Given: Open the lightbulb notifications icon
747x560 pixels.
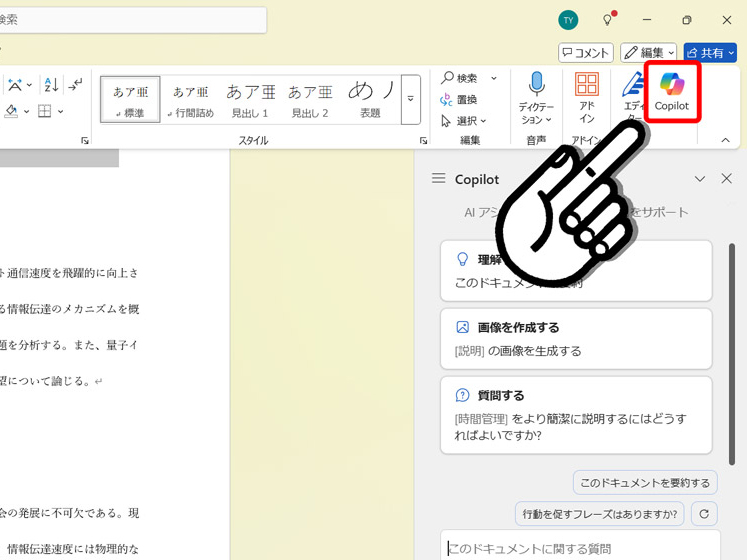Looking at the screenshot, I should tap(608, 20).
